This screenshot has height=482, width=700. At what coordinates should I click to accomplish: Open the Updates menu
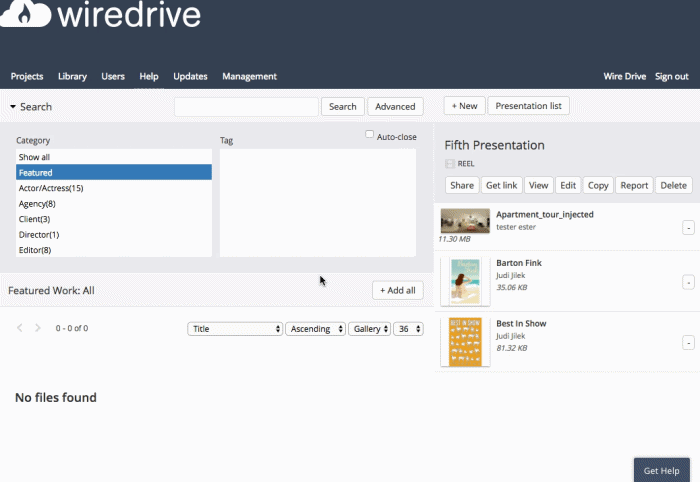tap(190, 76)
